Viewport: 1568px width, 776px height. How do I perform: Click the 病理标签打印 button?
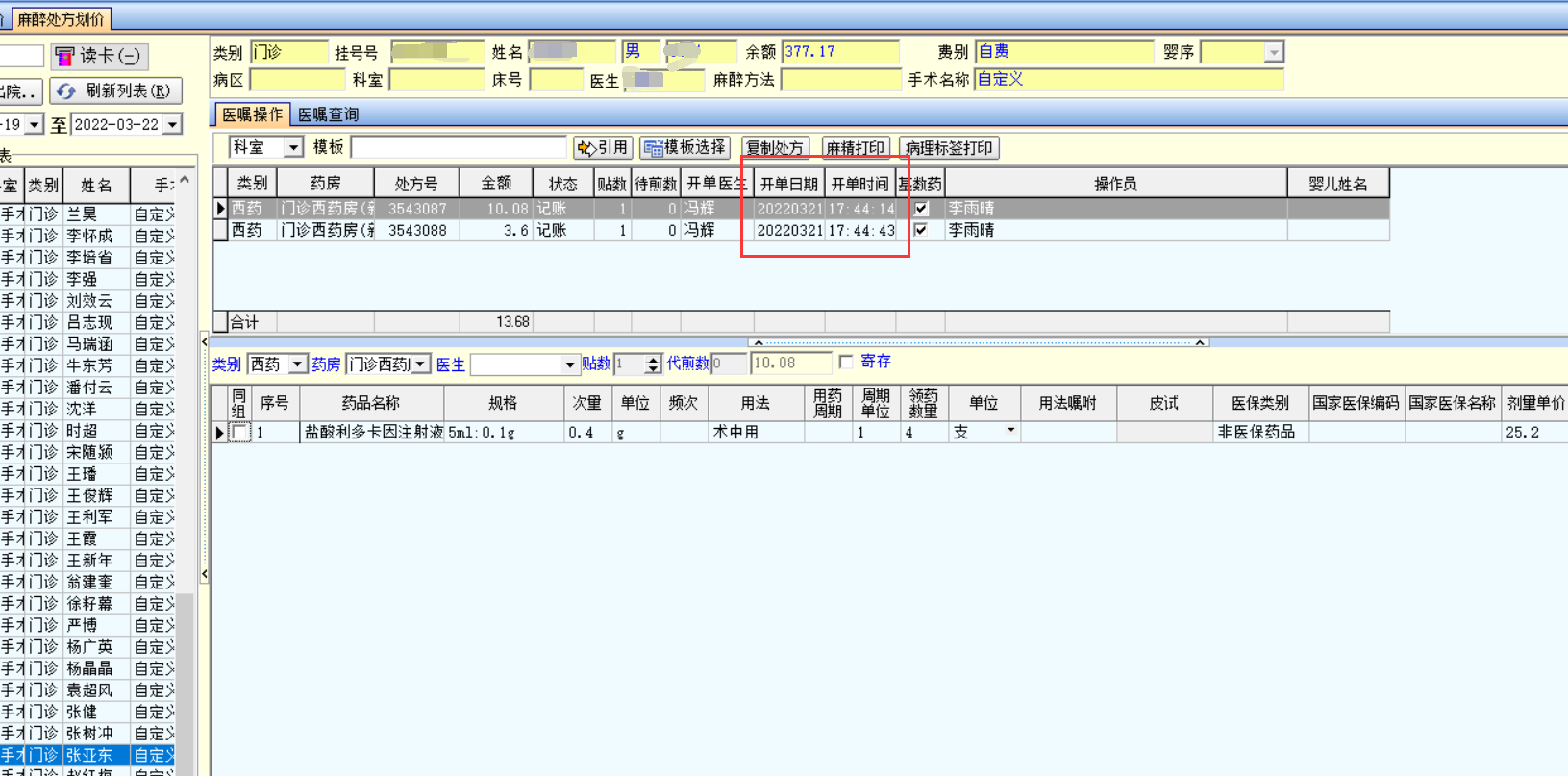tap(949, 147)
